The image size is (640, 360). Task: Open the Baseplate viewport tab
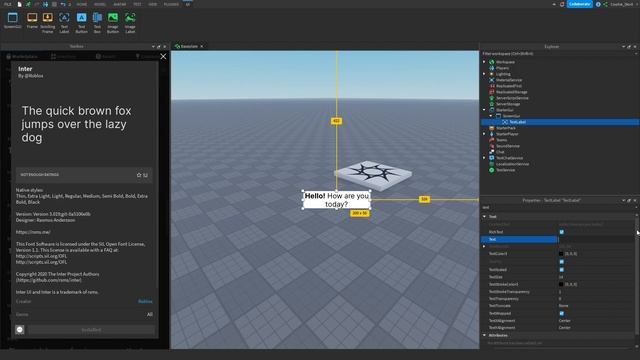[189, 47]
